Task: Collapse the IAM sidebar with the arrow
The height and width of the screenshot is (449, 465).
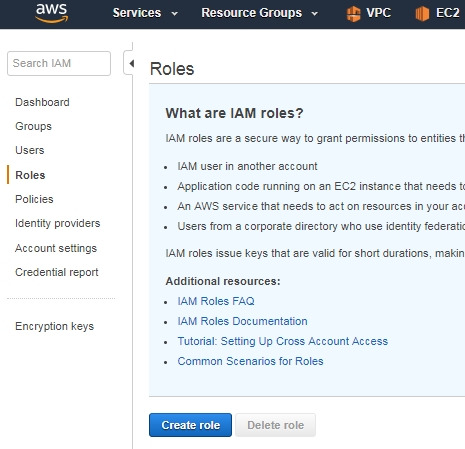Action: (132, 63)
